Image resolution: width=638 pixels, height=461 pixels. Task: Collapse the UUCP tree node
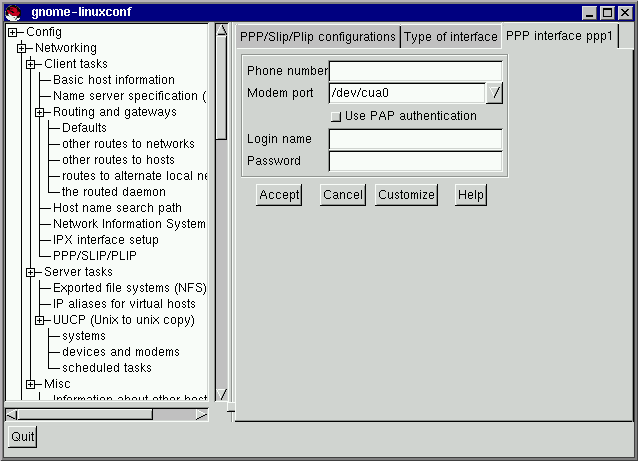click(40, 320)
